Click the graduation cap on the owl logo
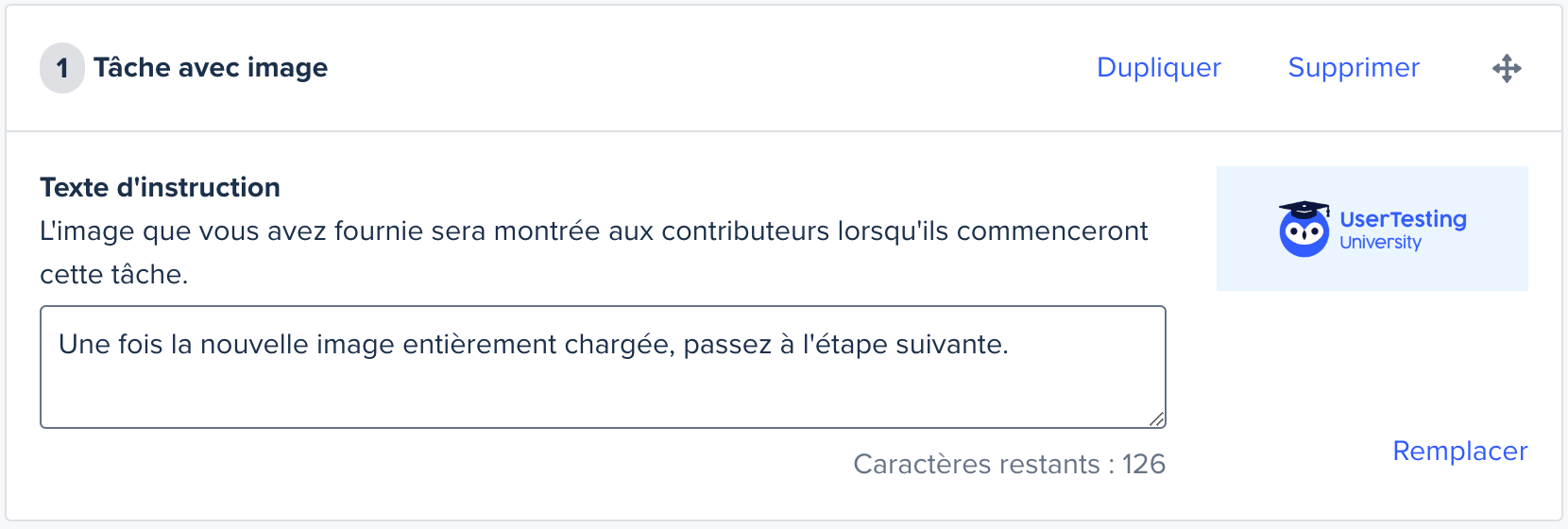The image size is (1568, 529). pos(1304,209)
